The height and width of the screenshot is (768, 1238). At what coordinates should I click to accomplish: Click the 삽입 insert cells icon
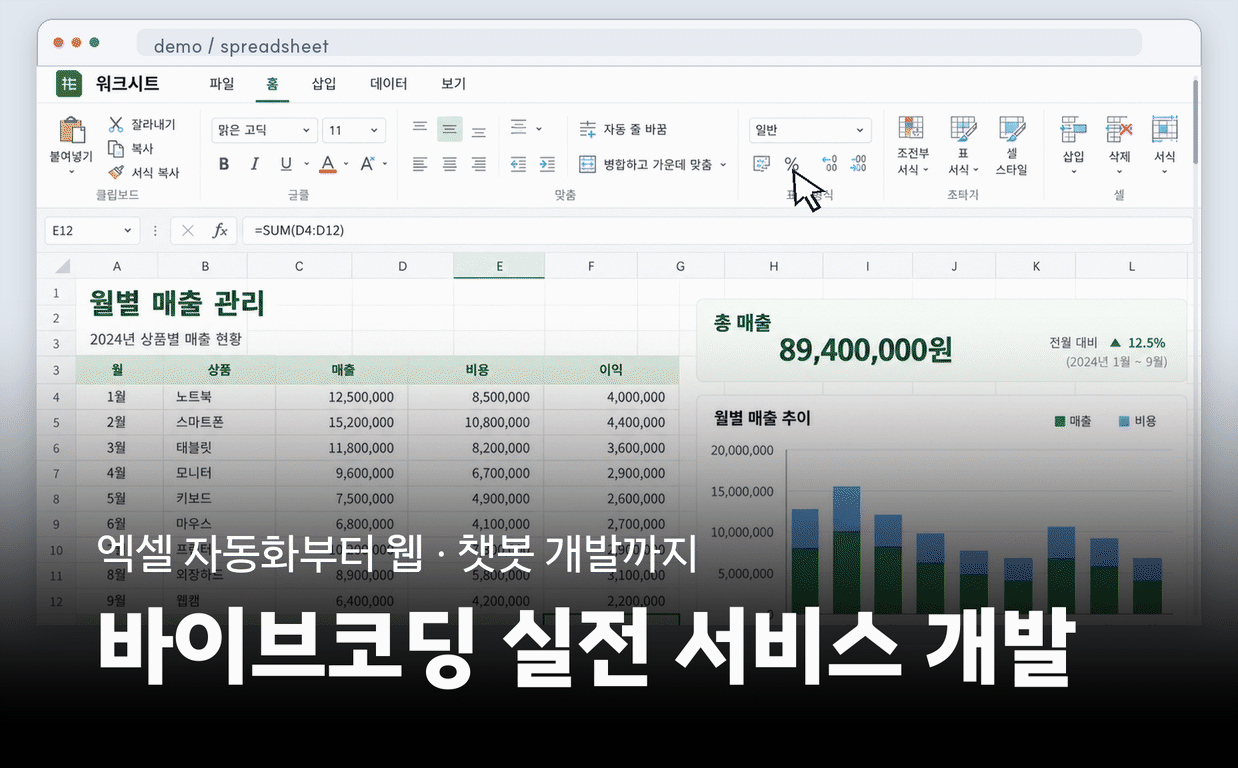tap(1073, 128)
